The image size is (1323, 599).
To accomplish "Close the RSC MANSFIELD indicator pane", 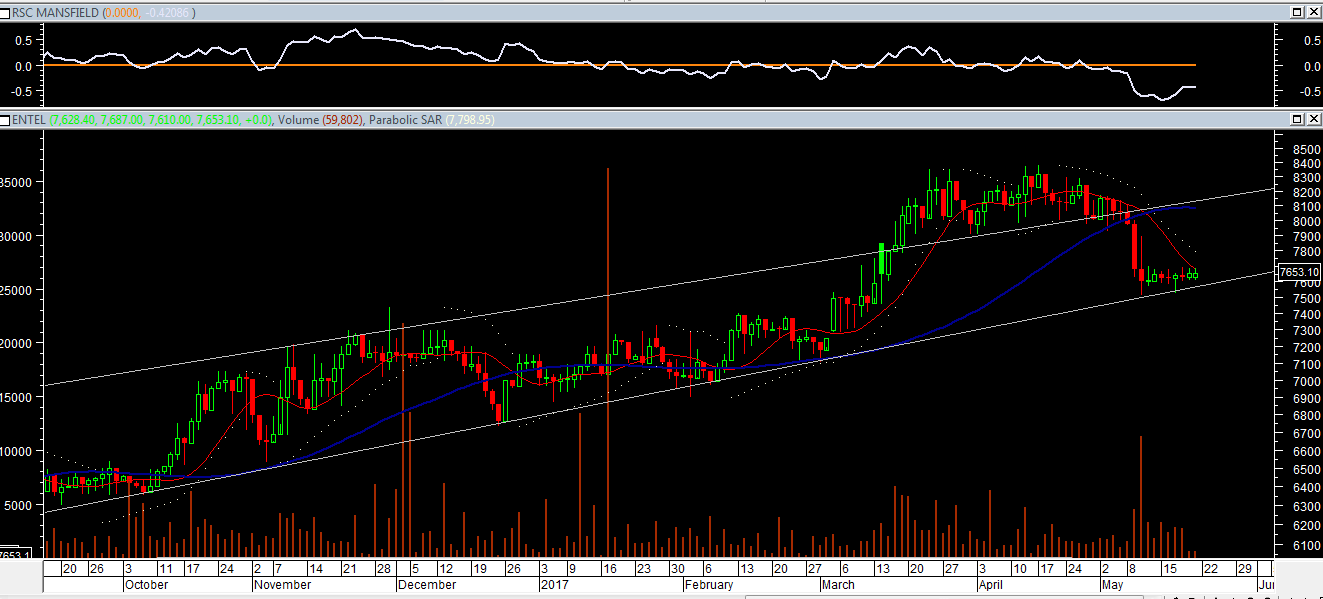I will point(1312,12).
